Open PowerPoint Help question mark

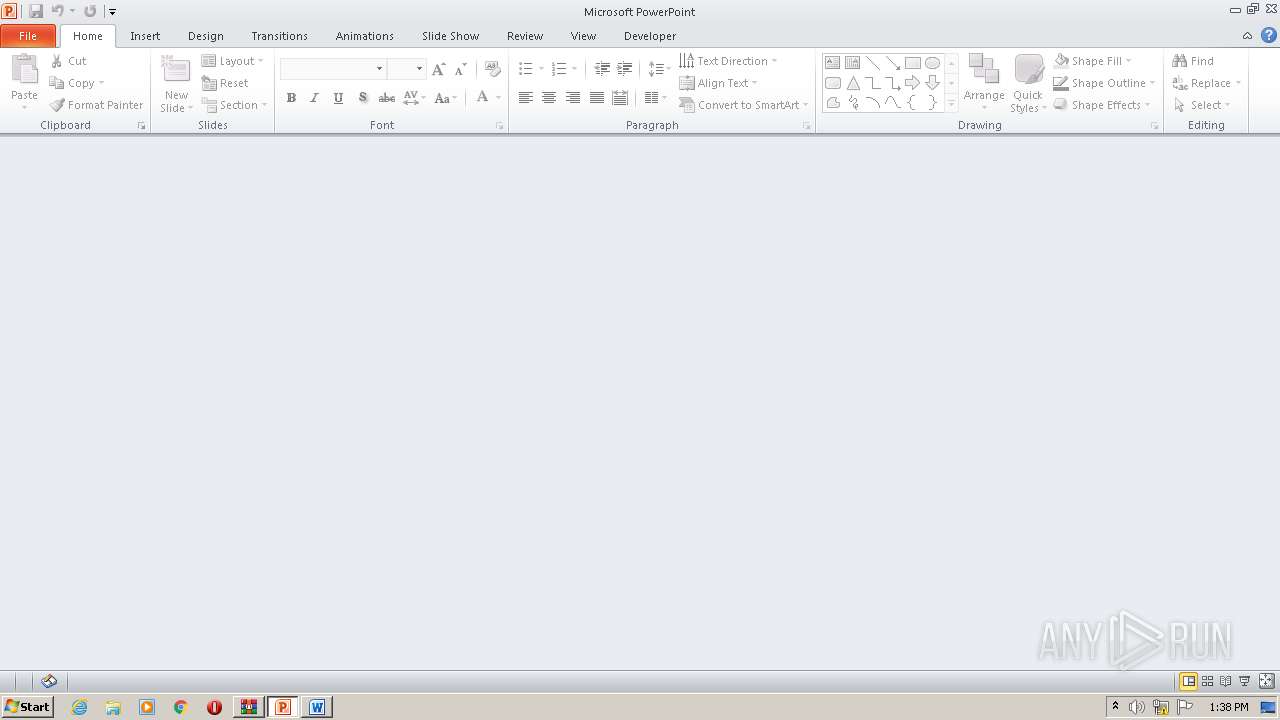coord(1269,36)
